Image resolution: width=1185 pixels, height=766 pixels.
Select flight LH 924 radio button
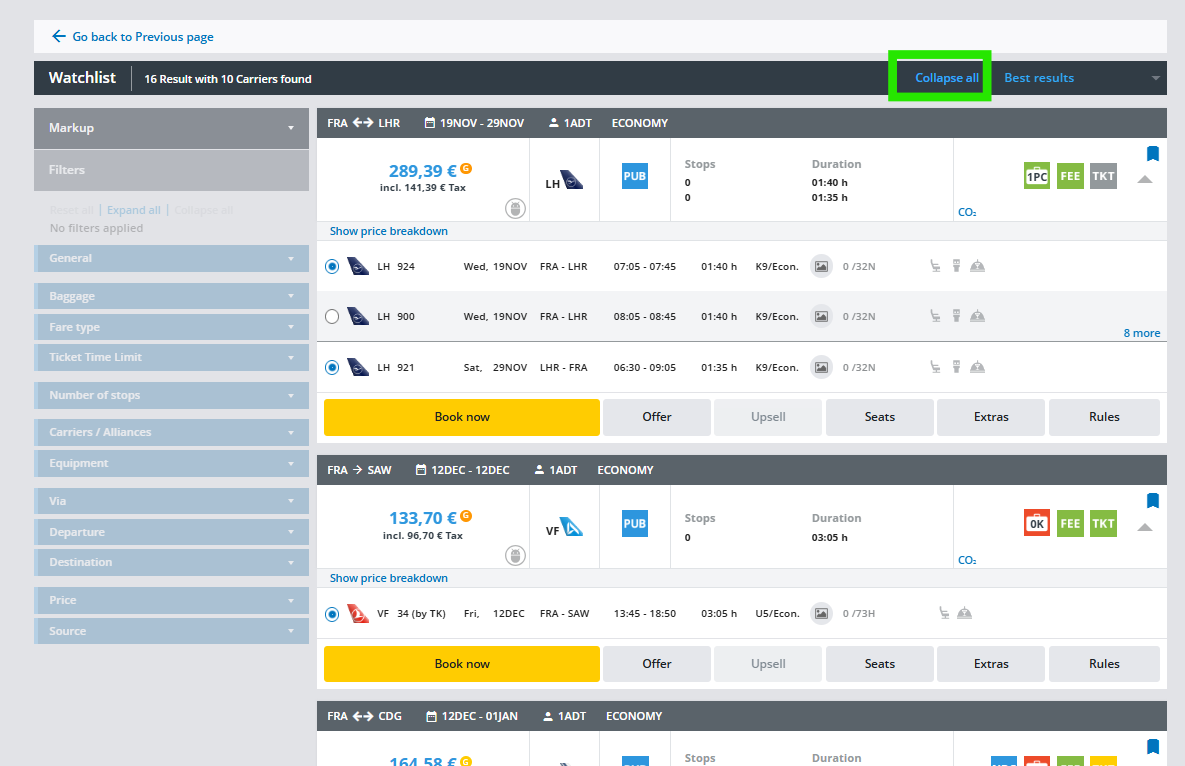pos(333,266)
